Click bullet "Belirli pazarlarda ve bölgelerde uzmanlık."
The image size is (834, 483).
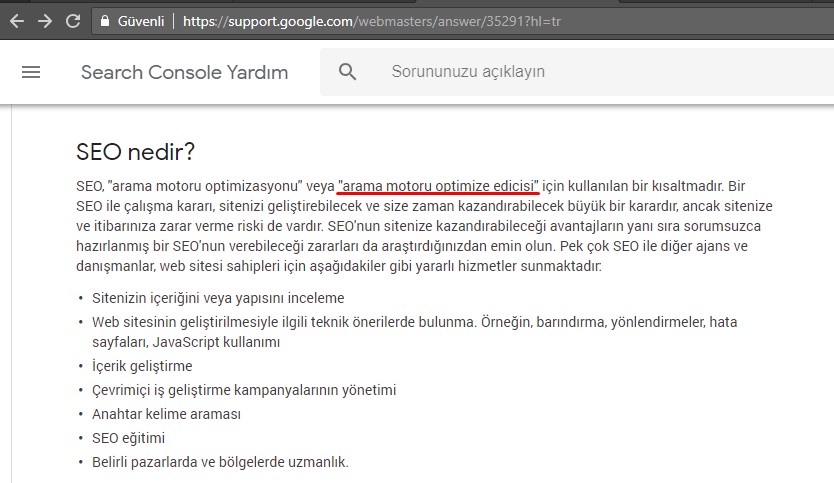[x=220, y=462]
